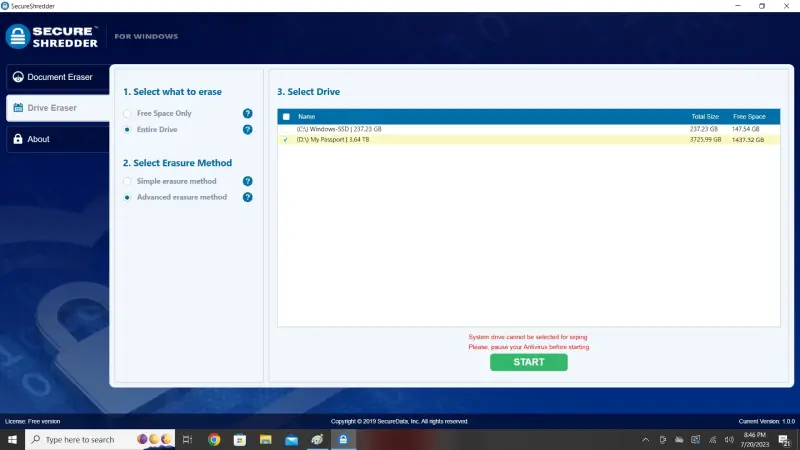This screenshot has width=800, height=450.
Task: Launch Google Chrome from the taskbar
Action: pyautogui.click(x=214, y=439)
